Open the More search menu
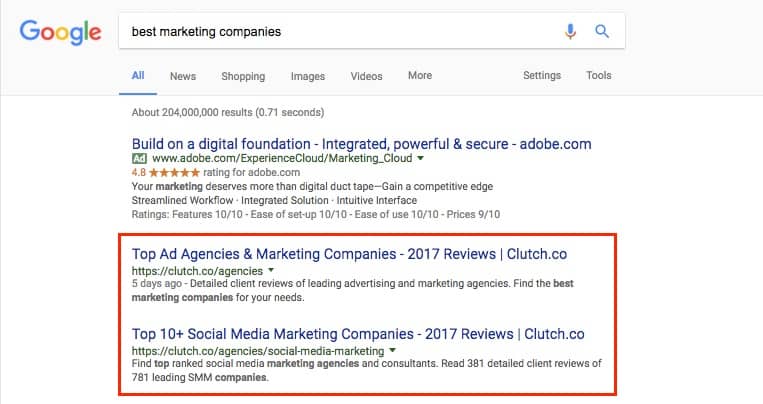763x404 pixels. tap(420, 75)
